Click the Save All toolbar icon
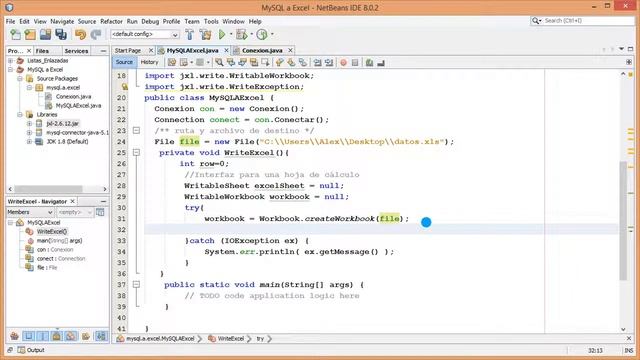This screenshot has height=360, width=640. coord(61,35)
